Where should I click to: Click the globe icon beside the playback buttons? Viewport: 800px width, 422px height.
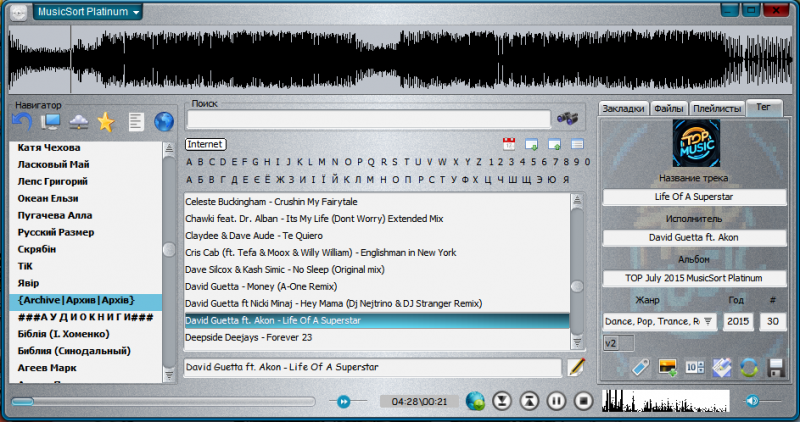click(x=475, y=401)
